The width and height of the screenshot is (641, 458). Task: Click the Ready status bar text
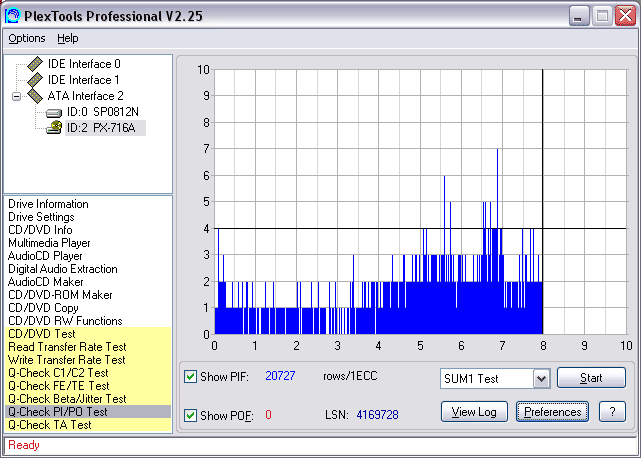click(24, 445)
